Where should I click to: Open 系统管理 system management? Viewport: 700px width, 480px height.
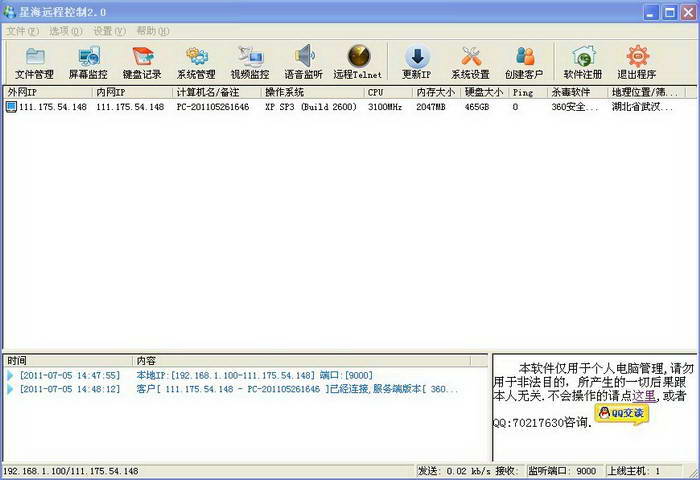[x=196, y=62]
